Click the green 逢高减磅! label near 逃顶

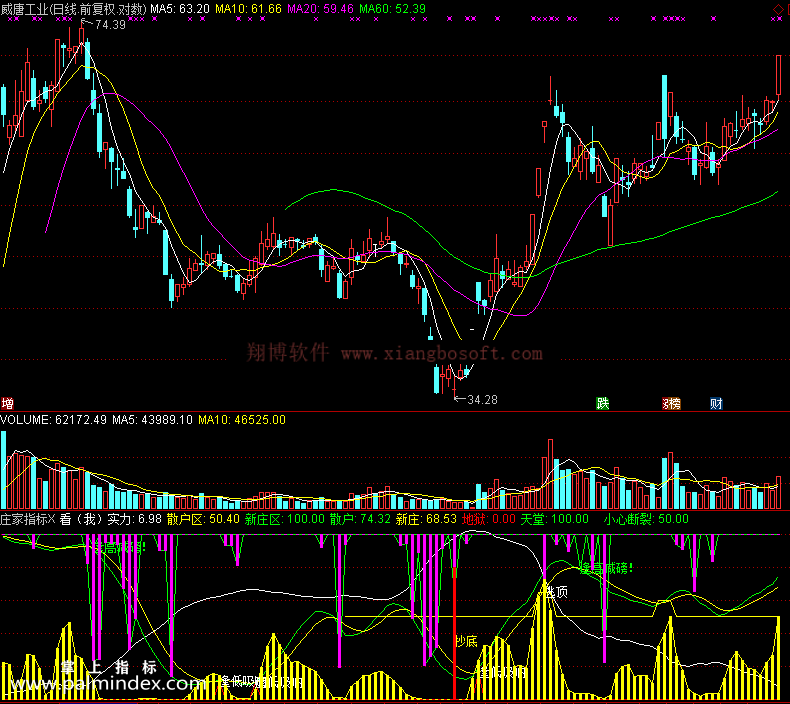click(x=606, y=568)
